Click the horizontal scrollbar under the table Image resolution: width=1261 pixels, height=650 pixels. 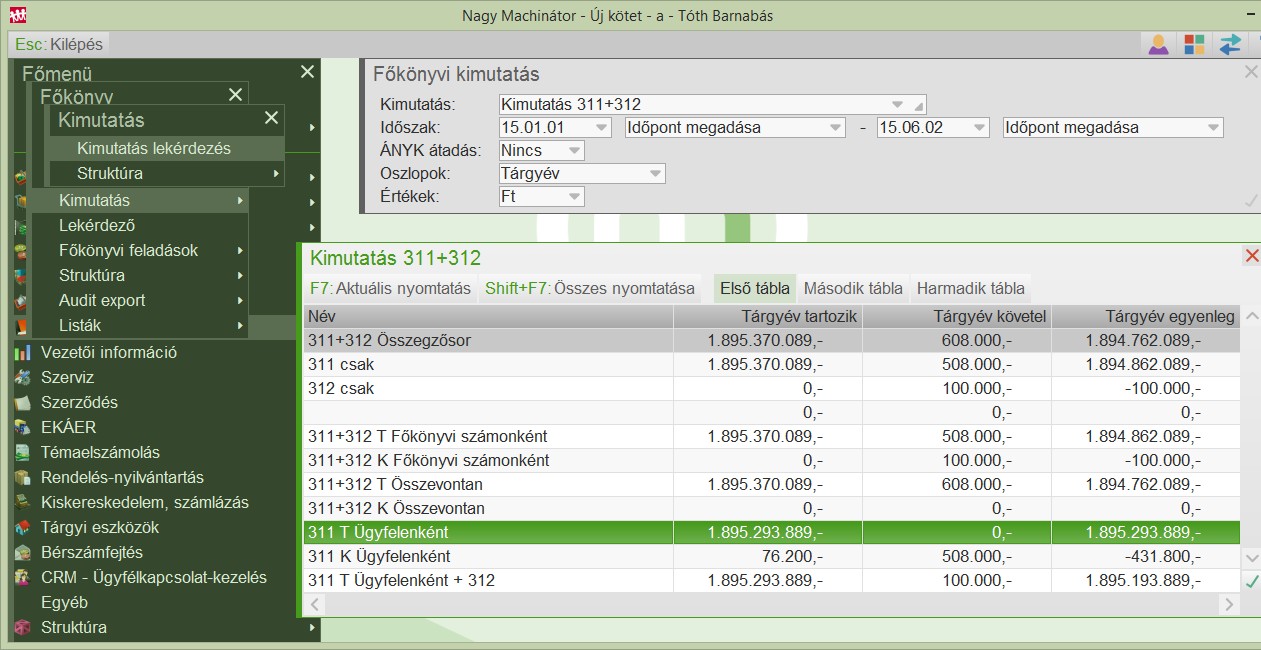click(x=770, y=604)
